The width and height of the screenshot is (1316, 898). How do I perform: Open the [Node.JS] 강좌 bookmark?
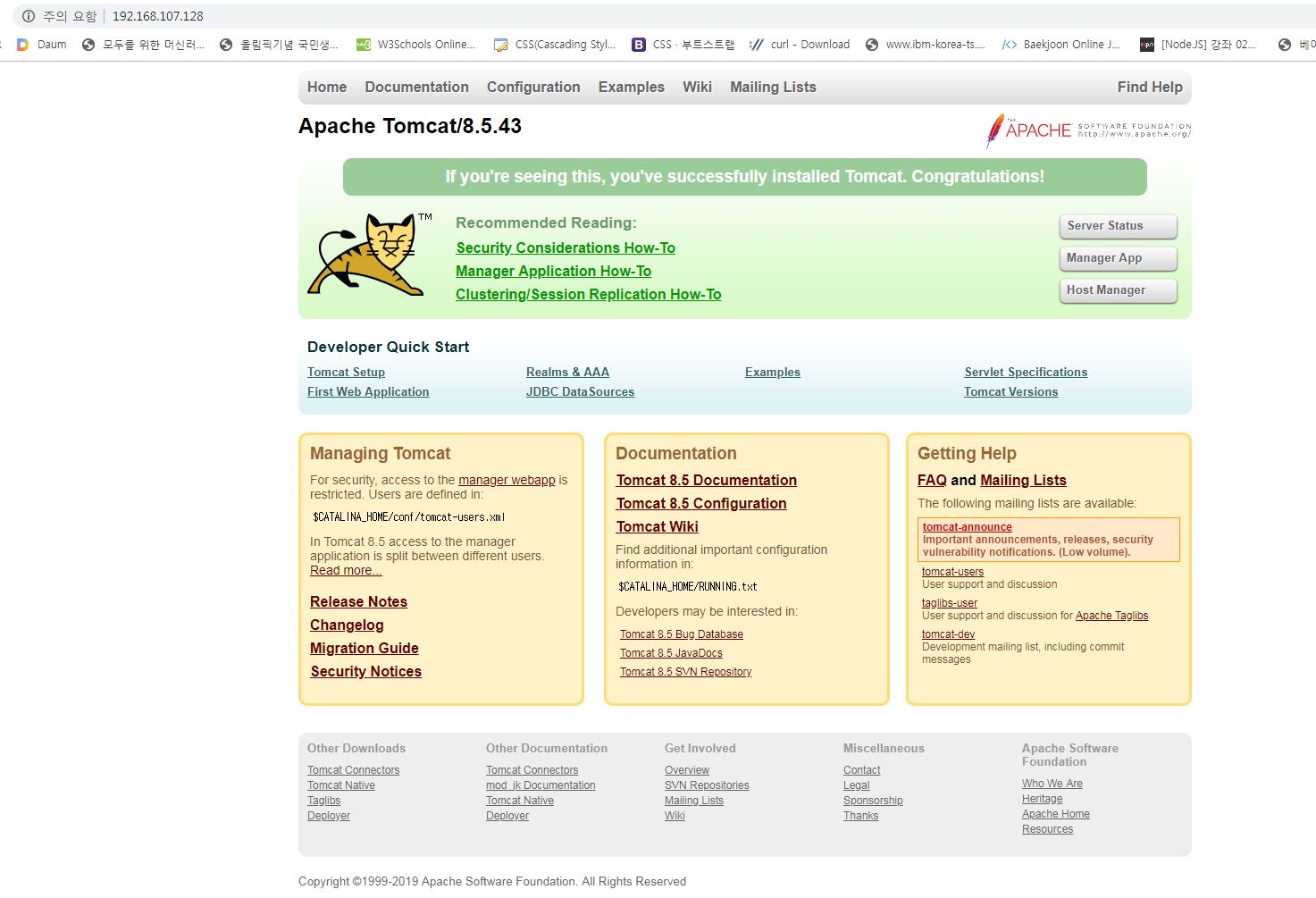tap(1198, 45)
